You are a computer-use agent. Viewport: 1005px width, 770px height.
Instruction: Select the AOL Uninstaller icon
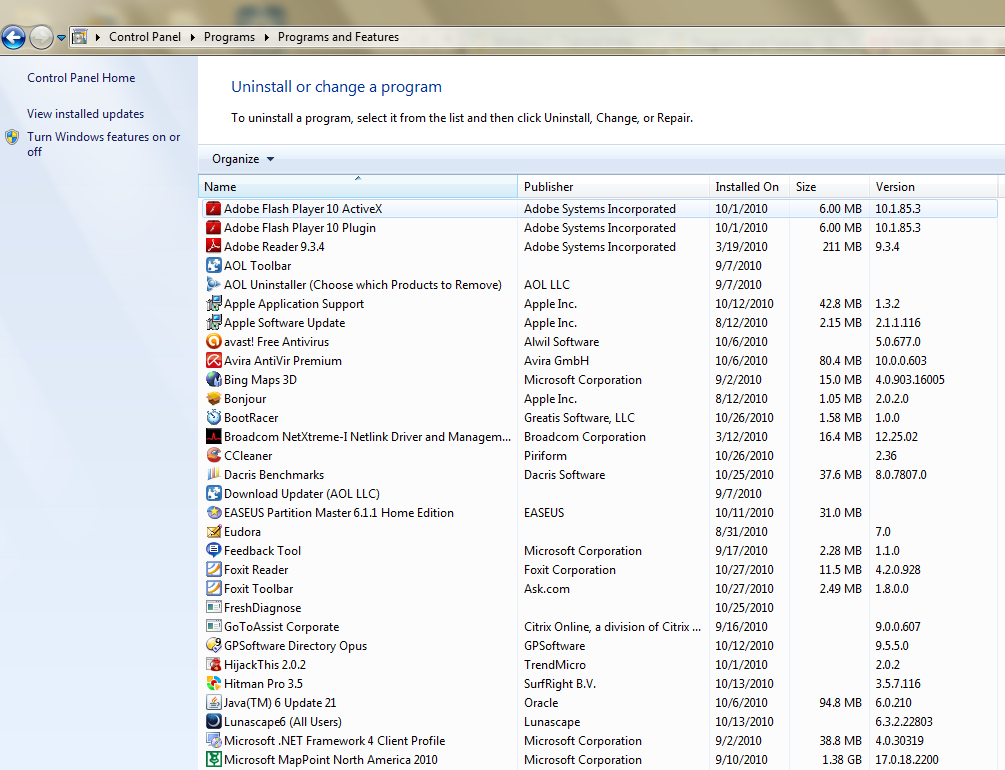click(x=213, y=284)
